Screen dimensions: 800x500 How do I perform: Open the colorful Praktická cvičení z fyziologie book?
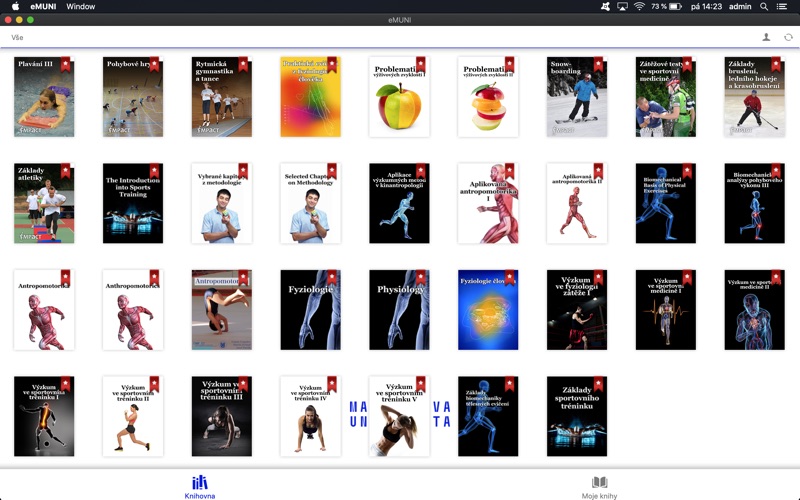pyautogui.click(x=310, y=96)
